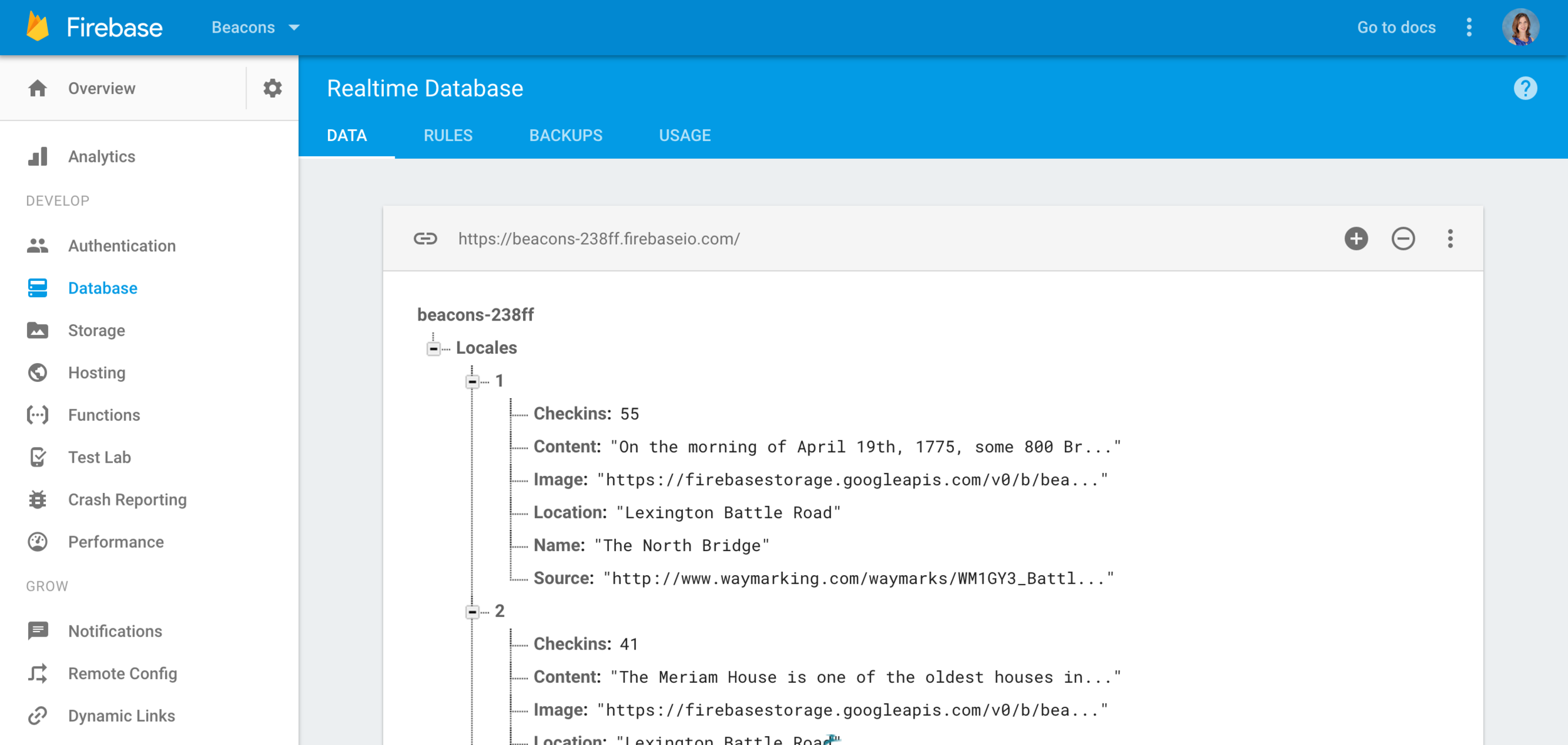Open the Beacons project dropdown

[255, 28]
